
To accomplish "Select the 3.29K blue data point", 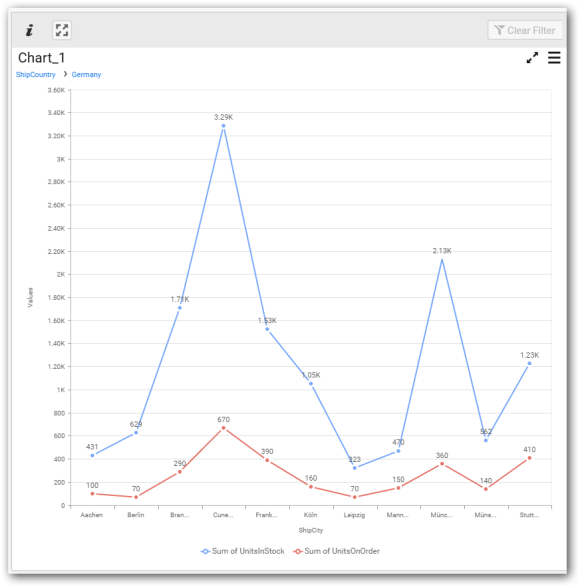I will (x=223, y=126).
